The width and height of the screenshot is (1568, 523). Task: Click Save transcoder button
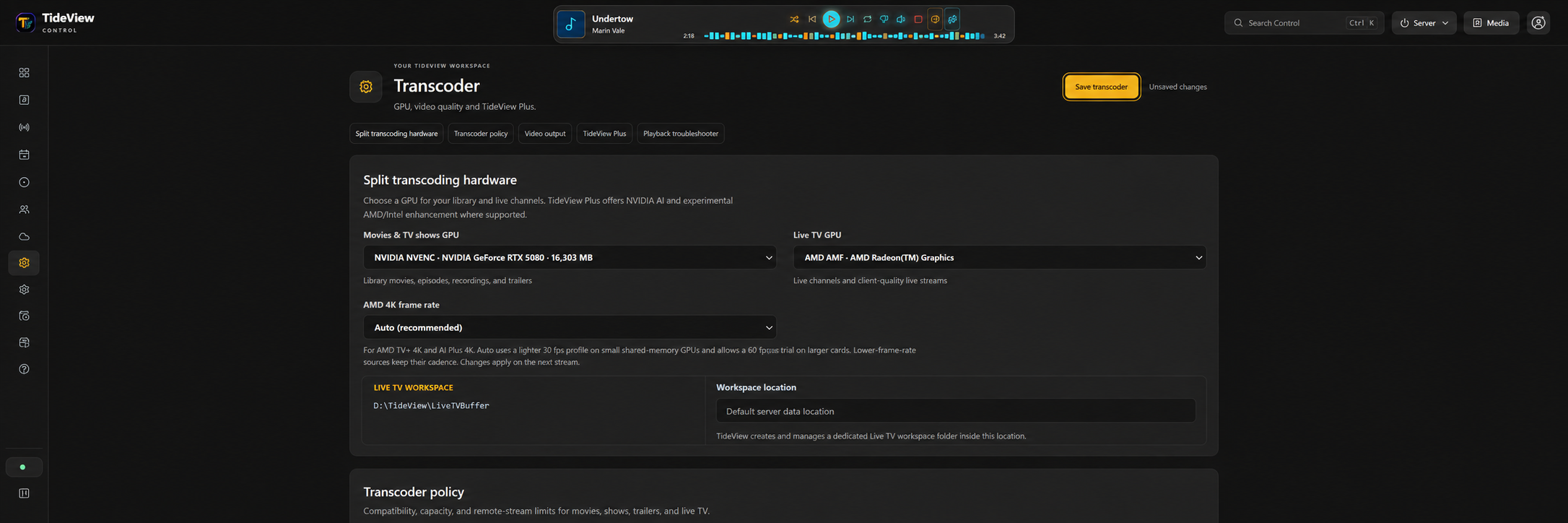(x=1101, y=87)
